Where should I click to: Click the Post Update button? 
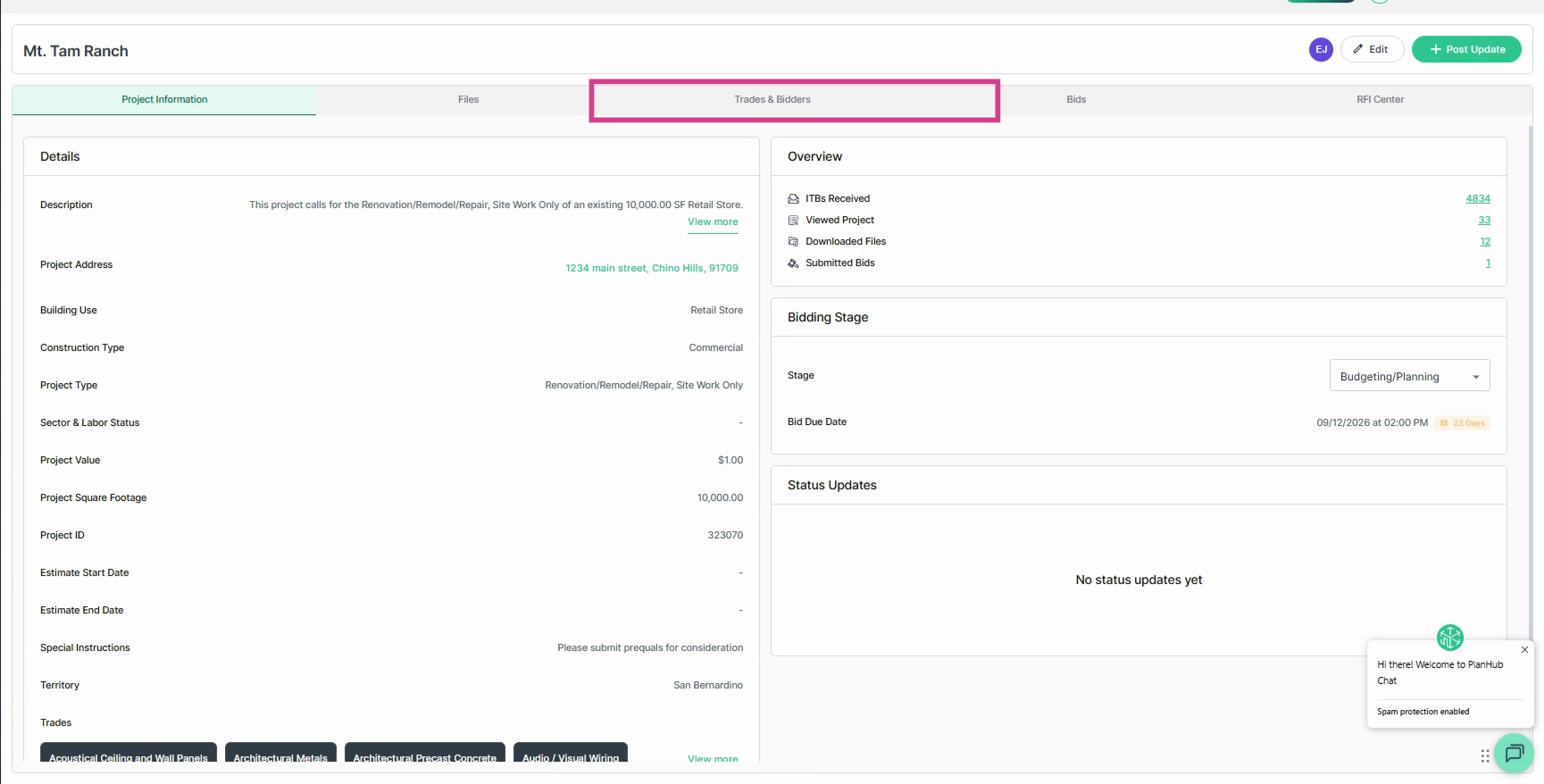click(x=1466, y=50)
